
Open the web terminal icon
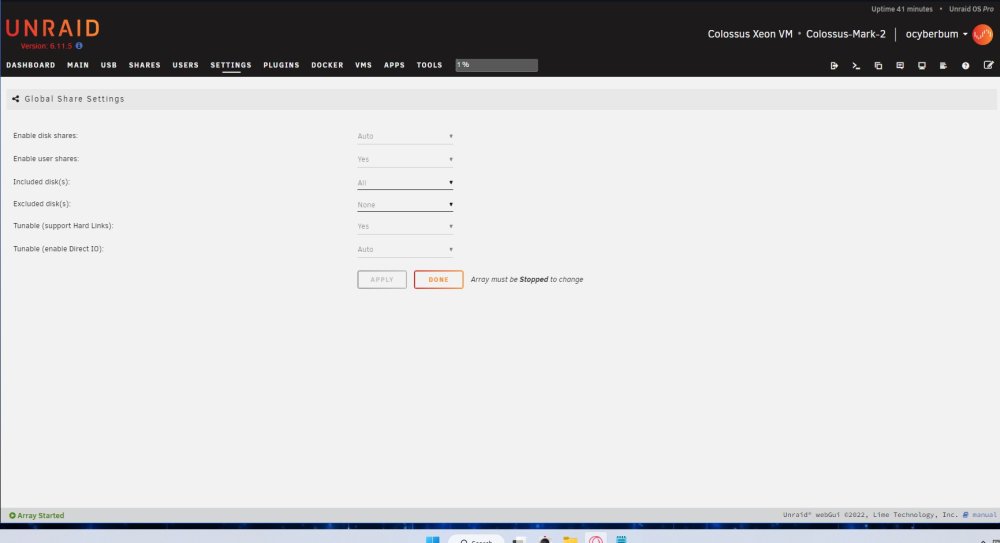(856, 66)
